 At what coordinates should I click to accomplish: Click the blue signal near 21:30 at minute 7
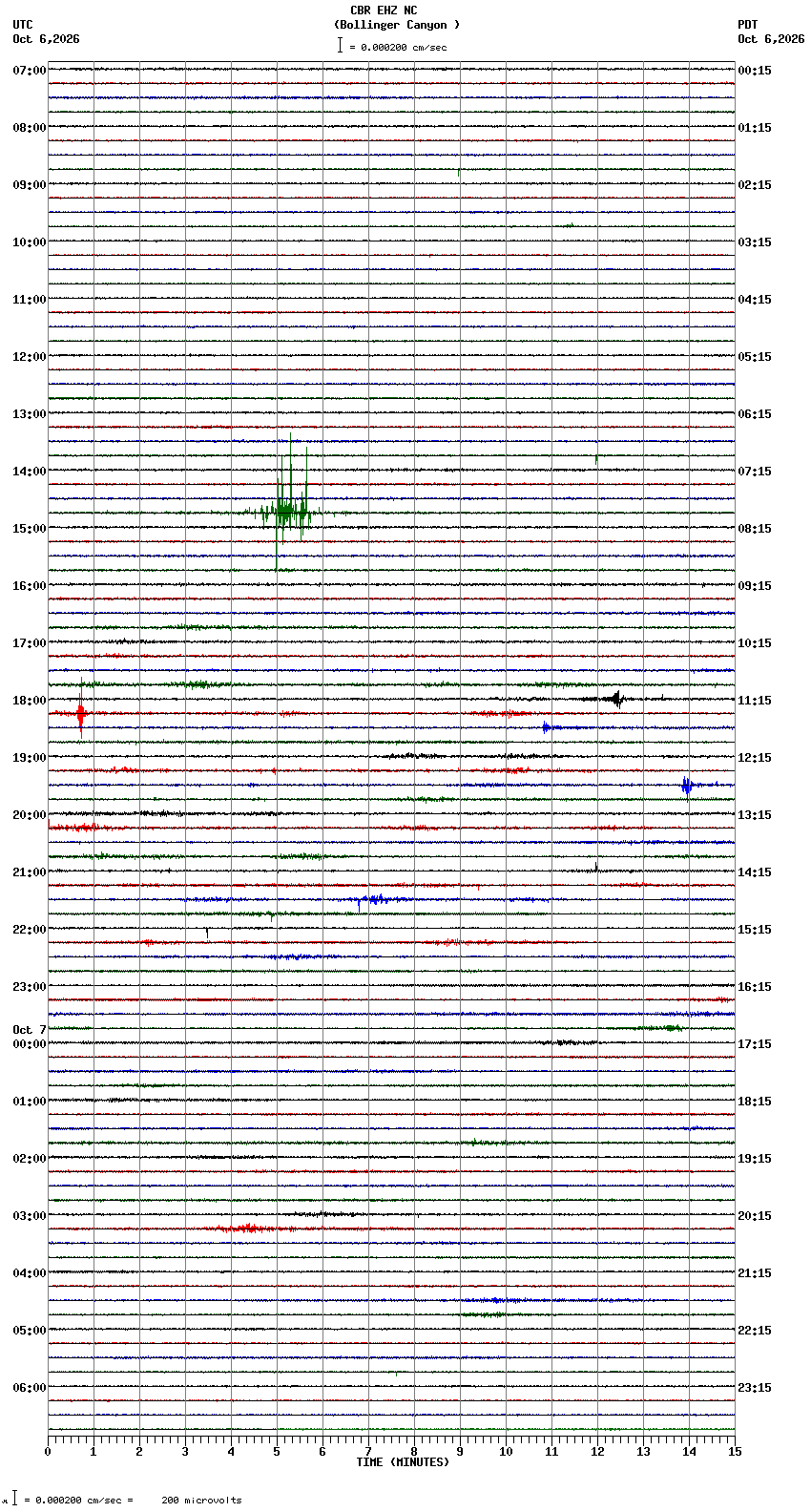coord(374,899)
